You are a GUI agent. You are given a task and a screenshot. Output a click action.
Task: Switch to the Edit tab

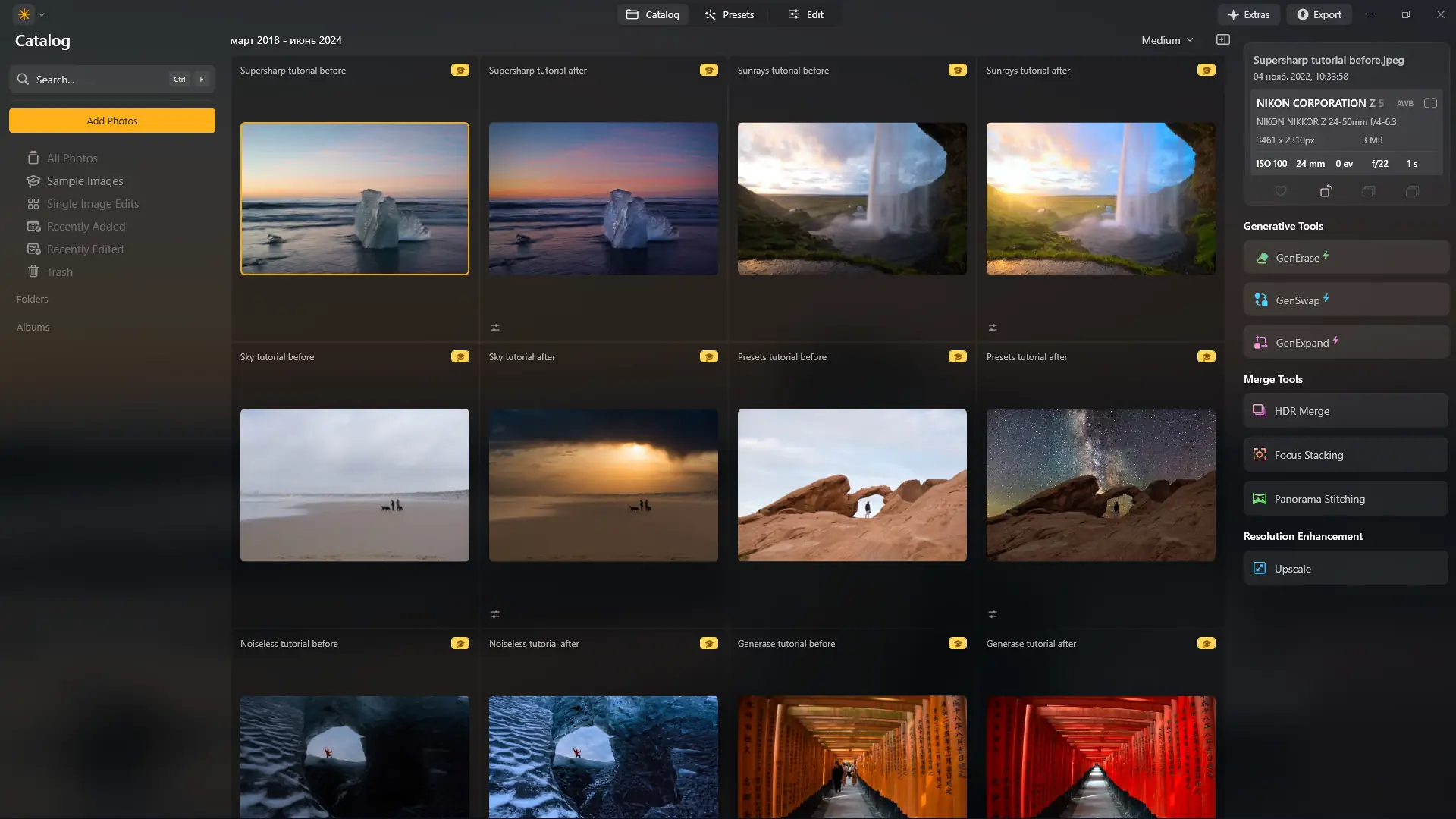(806, 14)
